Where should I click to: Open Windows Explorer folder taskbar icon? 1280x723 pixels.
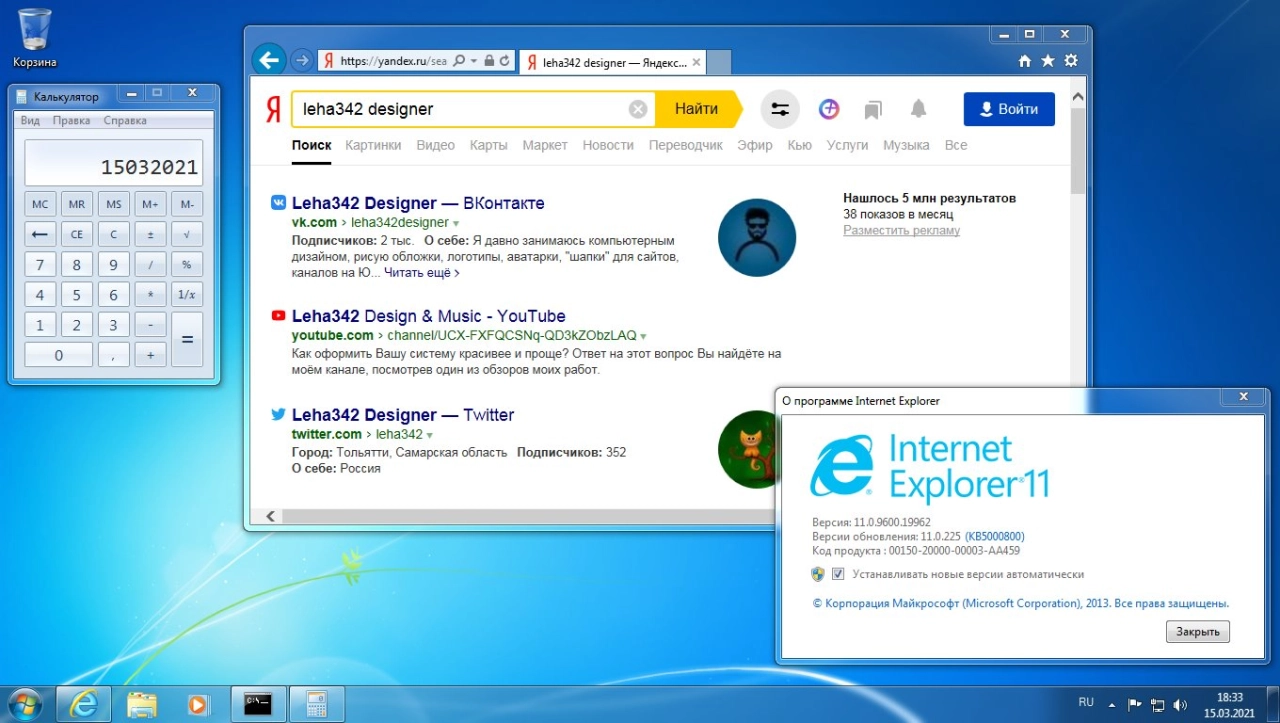[142, 704]
